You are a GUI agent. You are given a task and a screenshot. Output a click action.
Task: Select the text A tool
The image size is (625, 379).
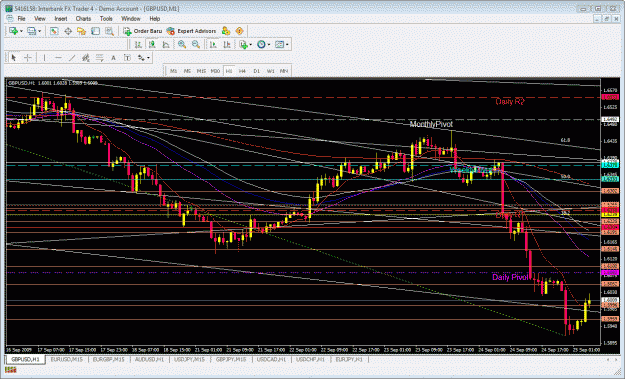[113, 58]
